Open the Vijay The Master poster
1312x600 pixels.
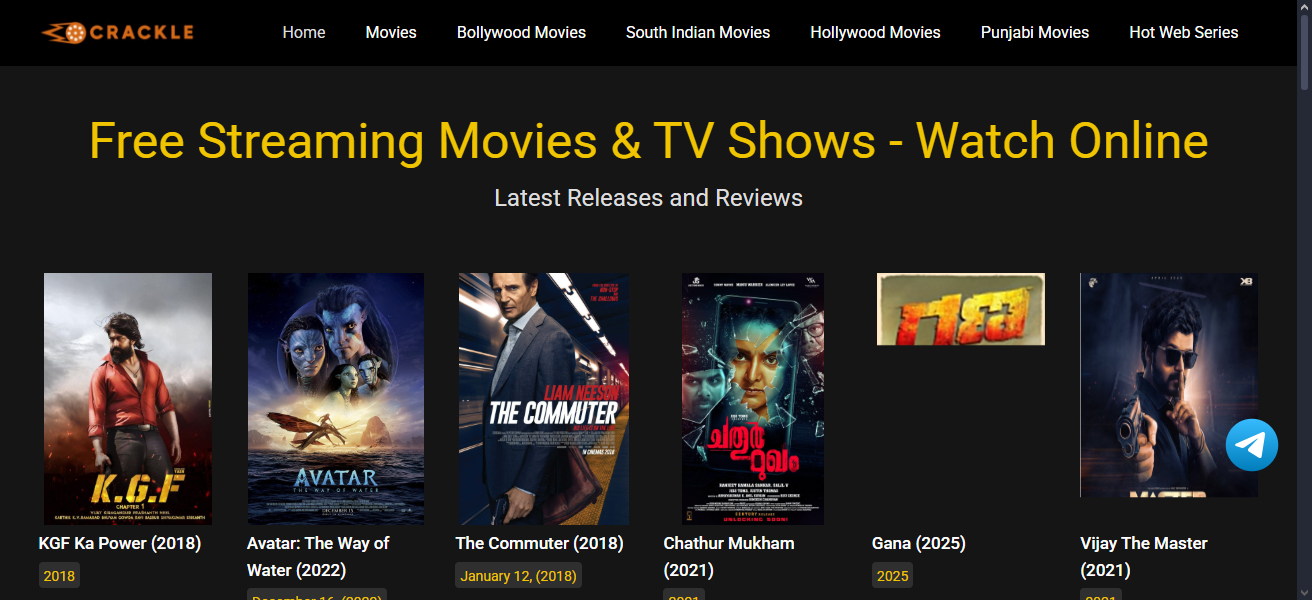coord(1169,385)
